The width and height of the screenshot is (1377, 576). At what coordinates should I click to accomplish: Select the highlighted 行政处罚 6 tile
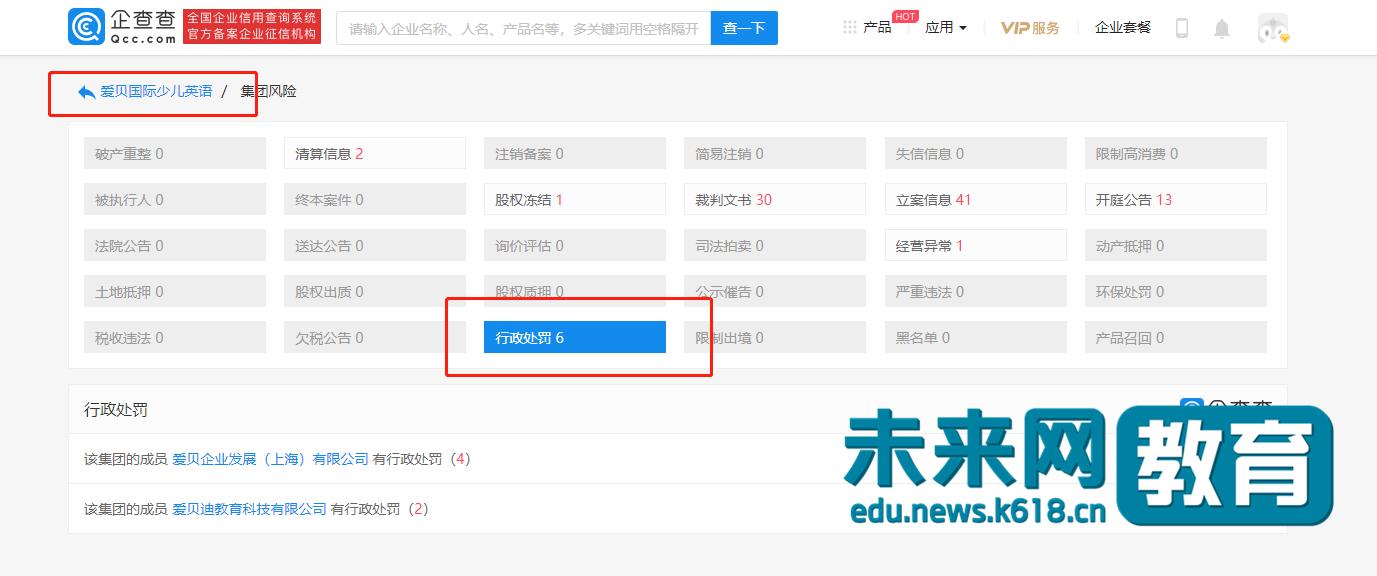coord(575,337)
